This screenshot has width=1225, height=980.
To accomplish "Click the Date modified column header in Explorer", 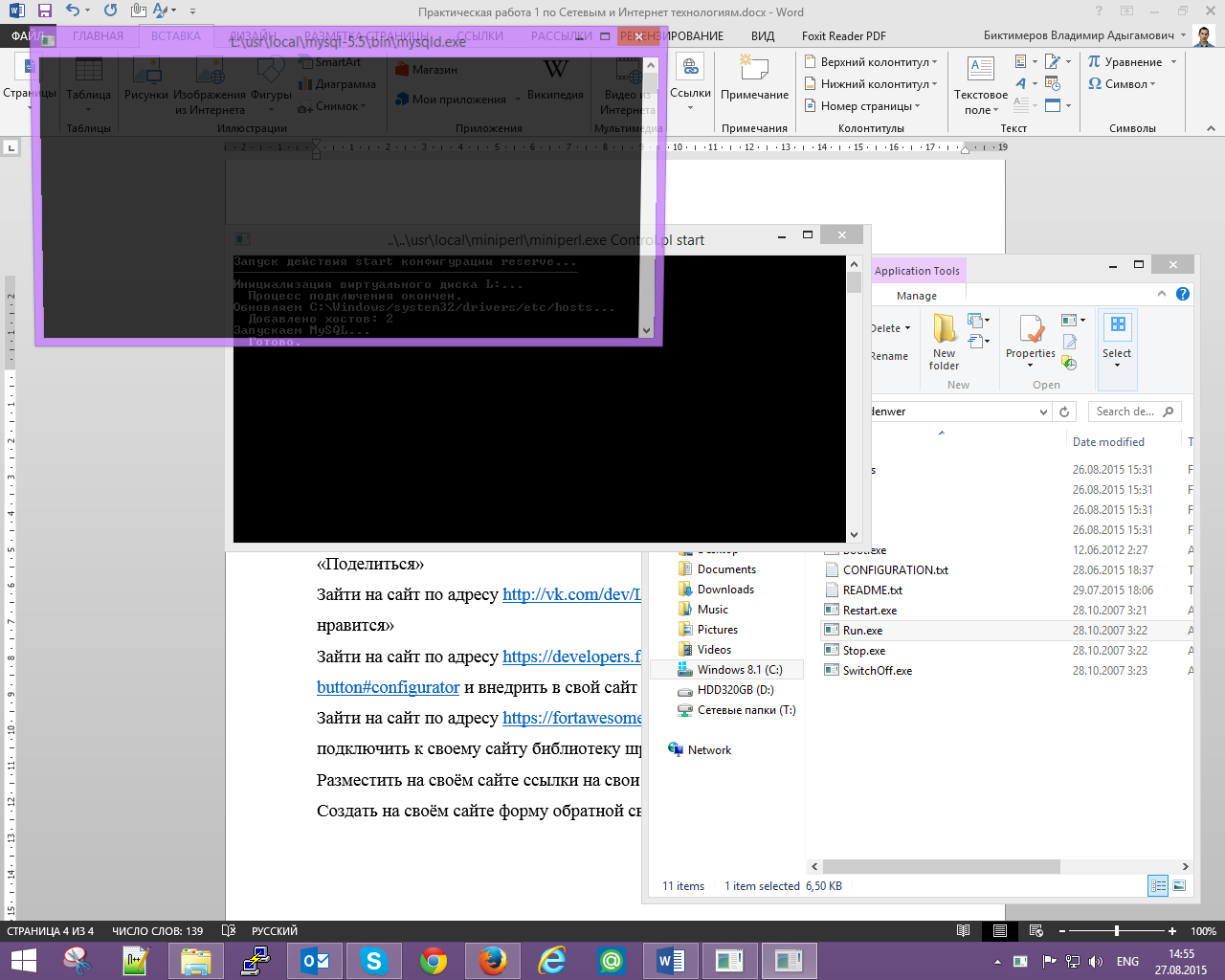I will point(1108,442).
